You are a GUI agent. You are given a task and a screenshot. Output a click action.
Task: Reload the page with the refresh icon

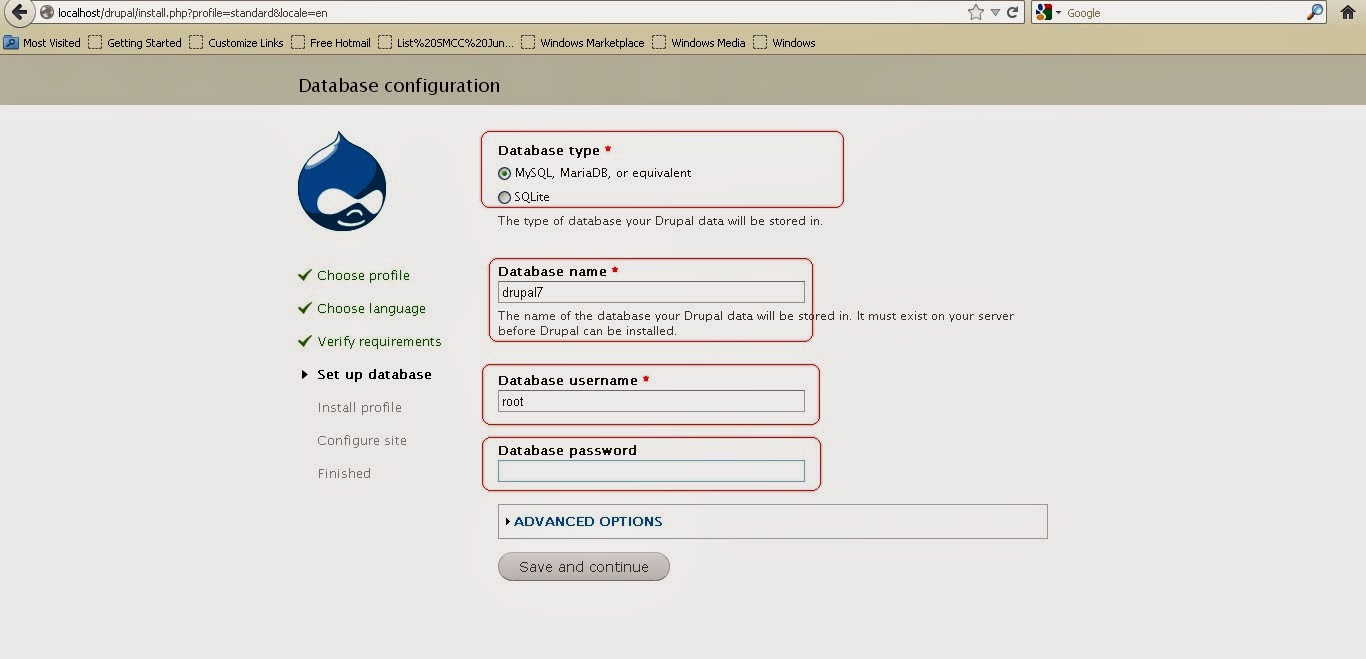click(x=1013, y=13)
